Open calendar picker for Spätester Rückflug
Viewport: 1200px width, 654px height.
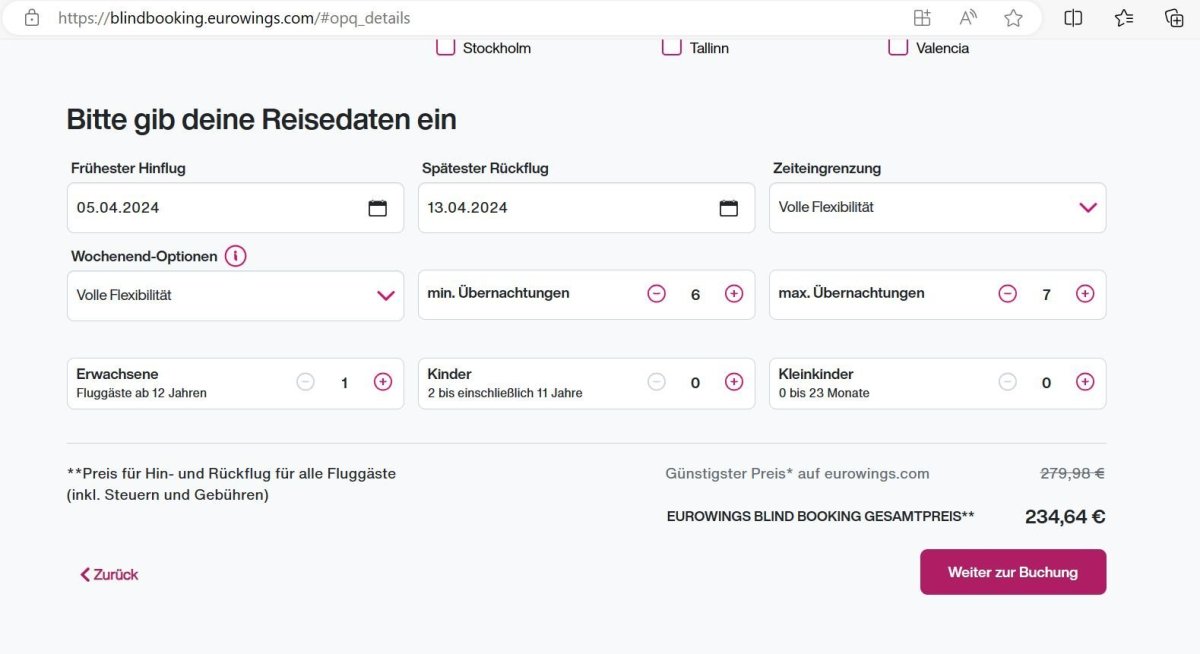click(x=728, y=208)
